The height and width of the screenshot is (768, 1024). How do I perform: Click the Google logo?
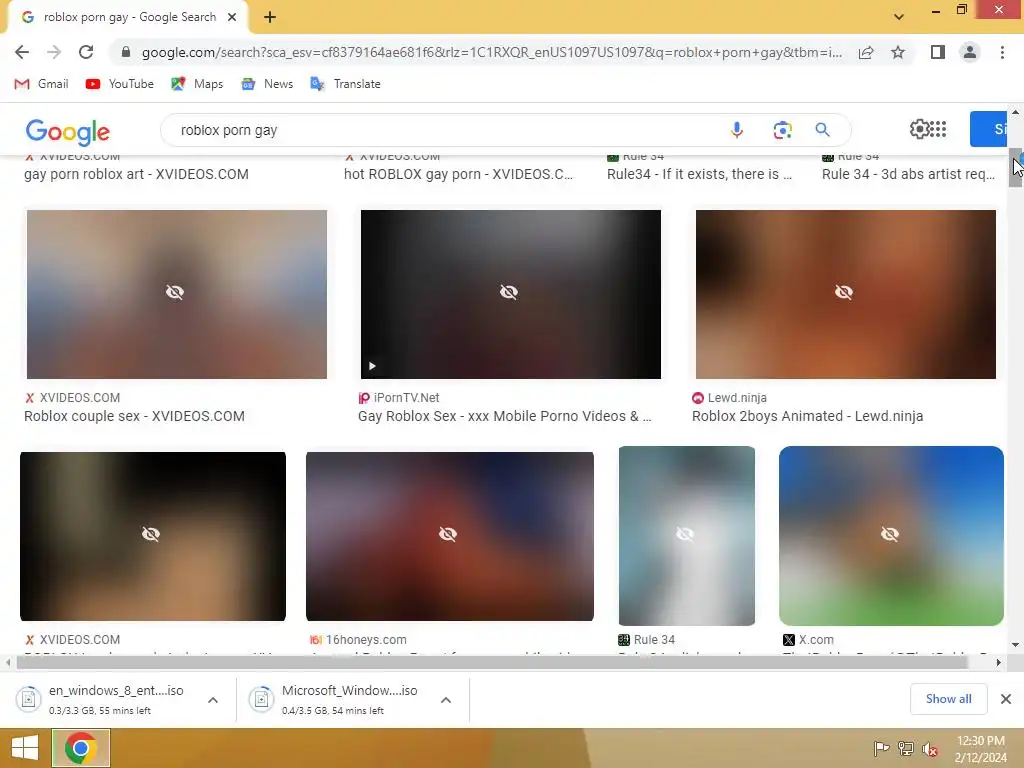click(x=68, y=133)
